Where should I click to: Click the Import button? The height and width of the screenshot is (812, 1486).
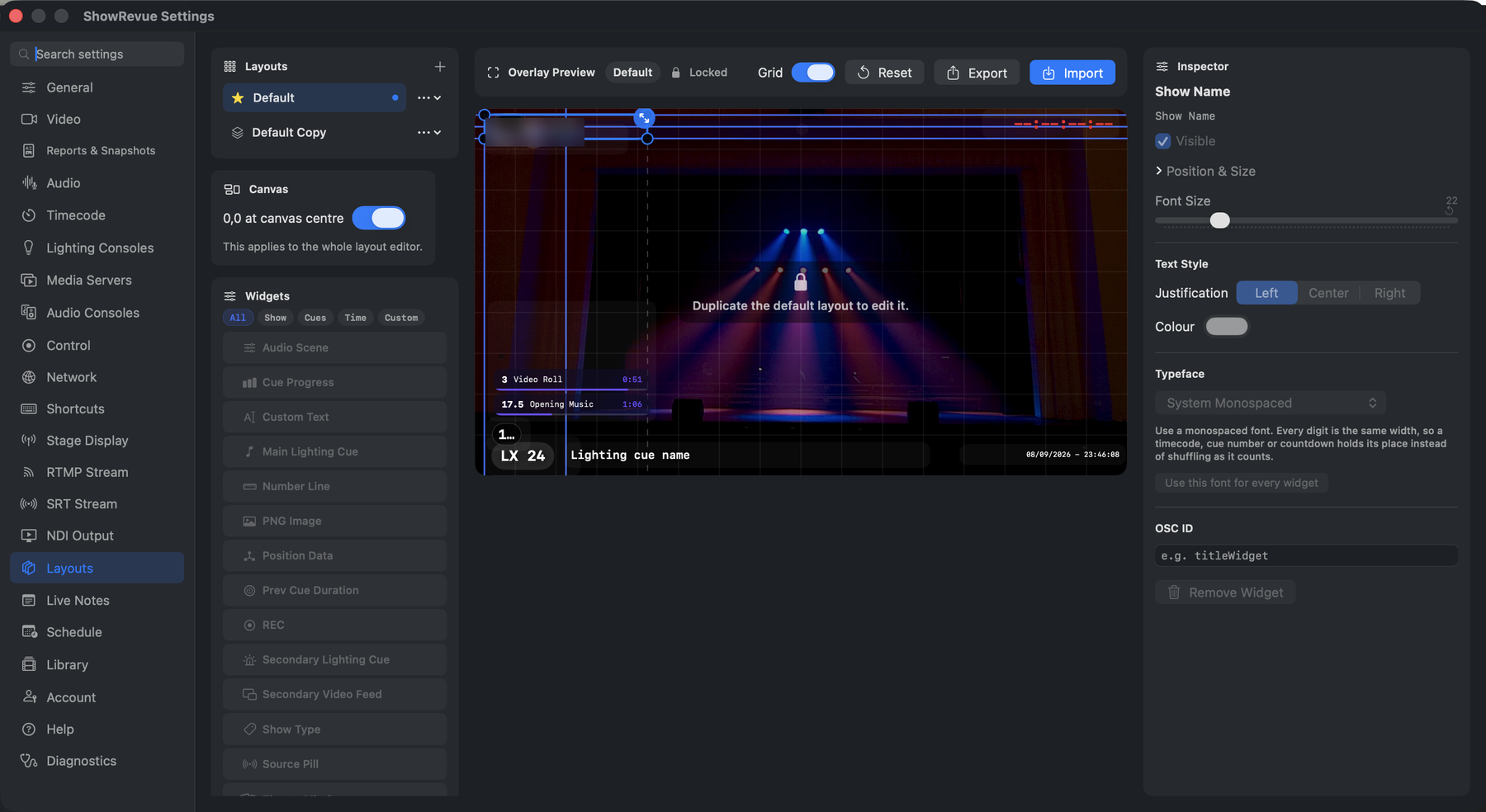1072,73
